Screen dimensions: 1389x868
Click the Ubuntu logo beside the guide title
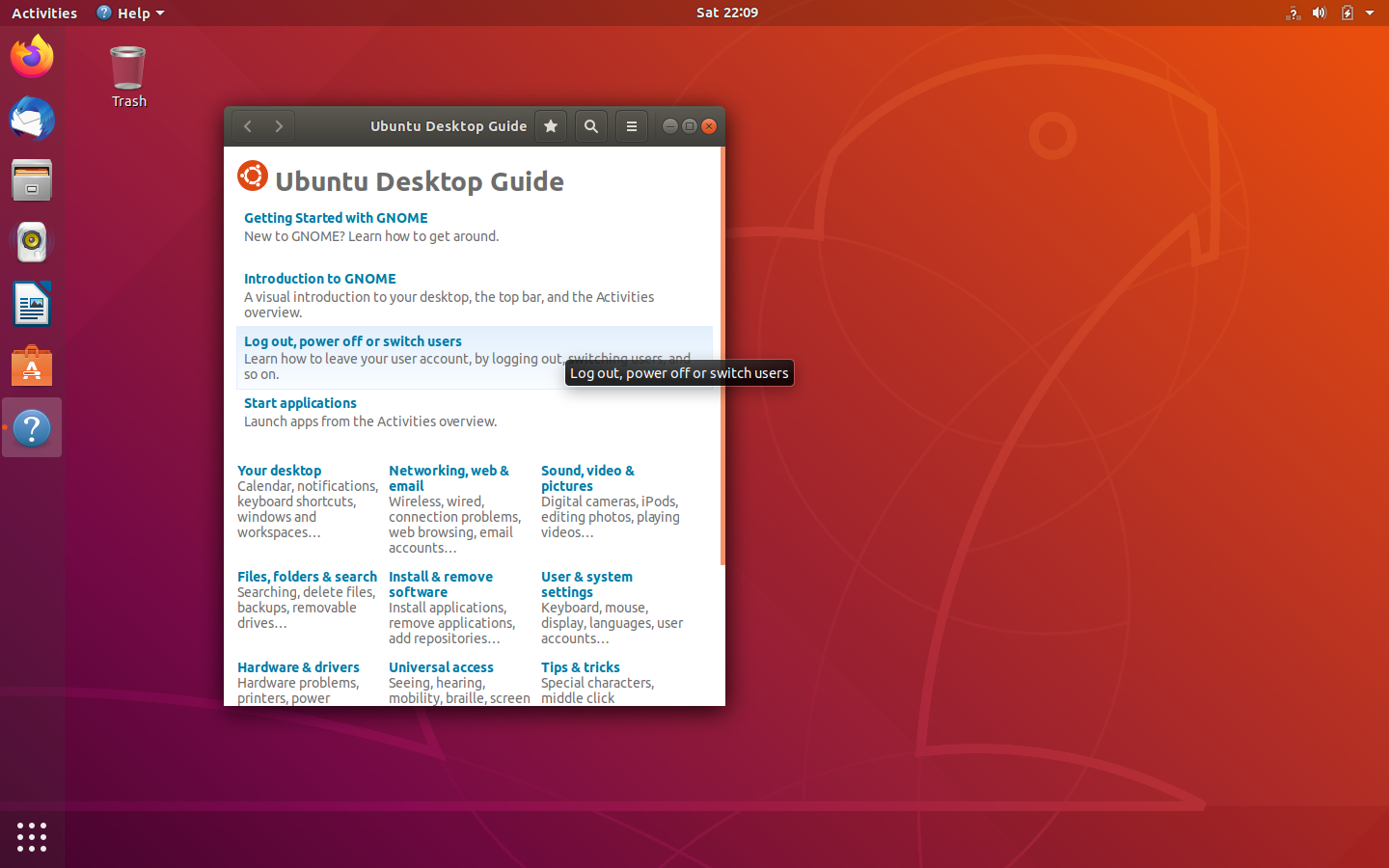(253, 176)
